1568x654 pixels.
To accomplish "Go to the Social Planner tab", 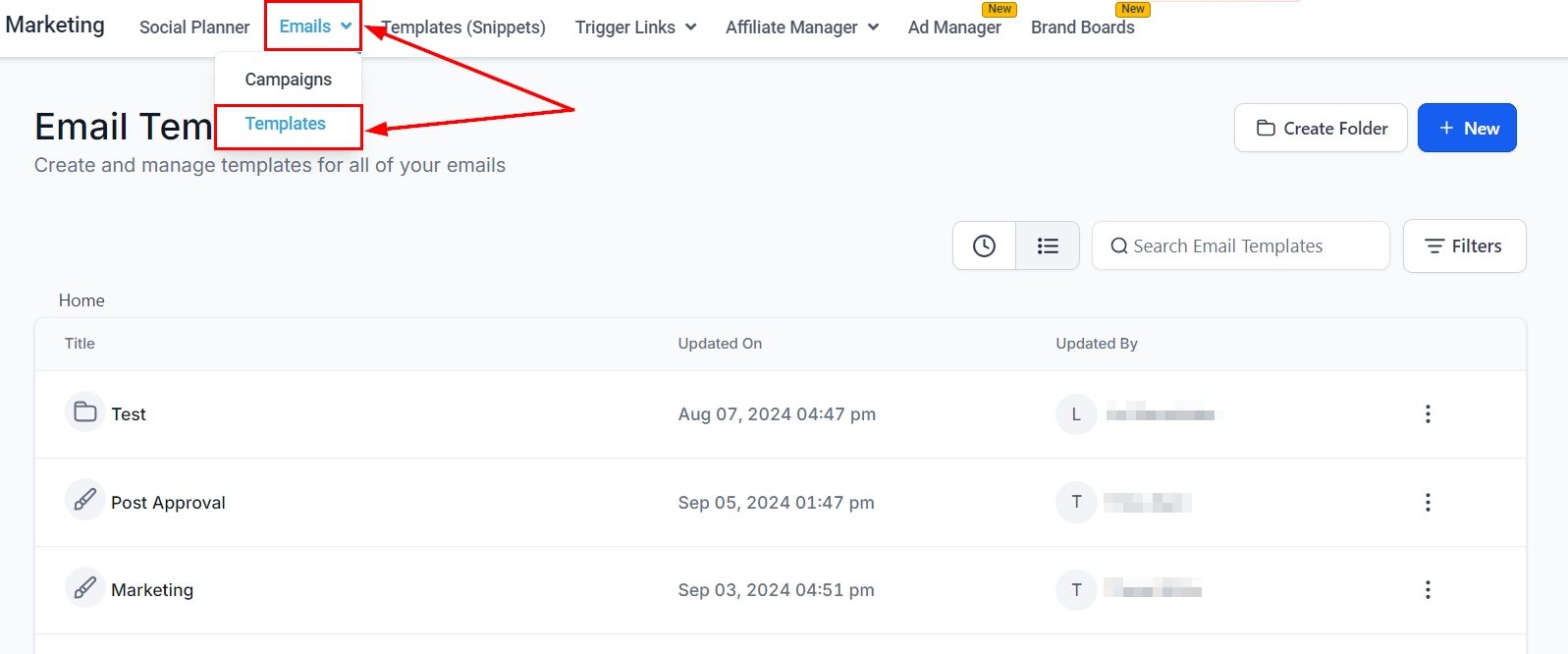I will click(194, 27).
